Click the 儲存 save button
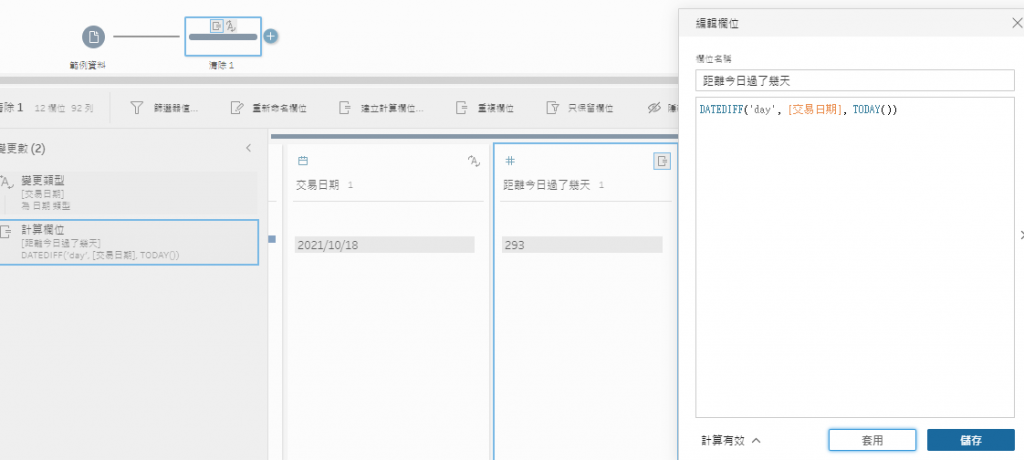Viewport: 1024px width, 460px height. click(970, 440)
